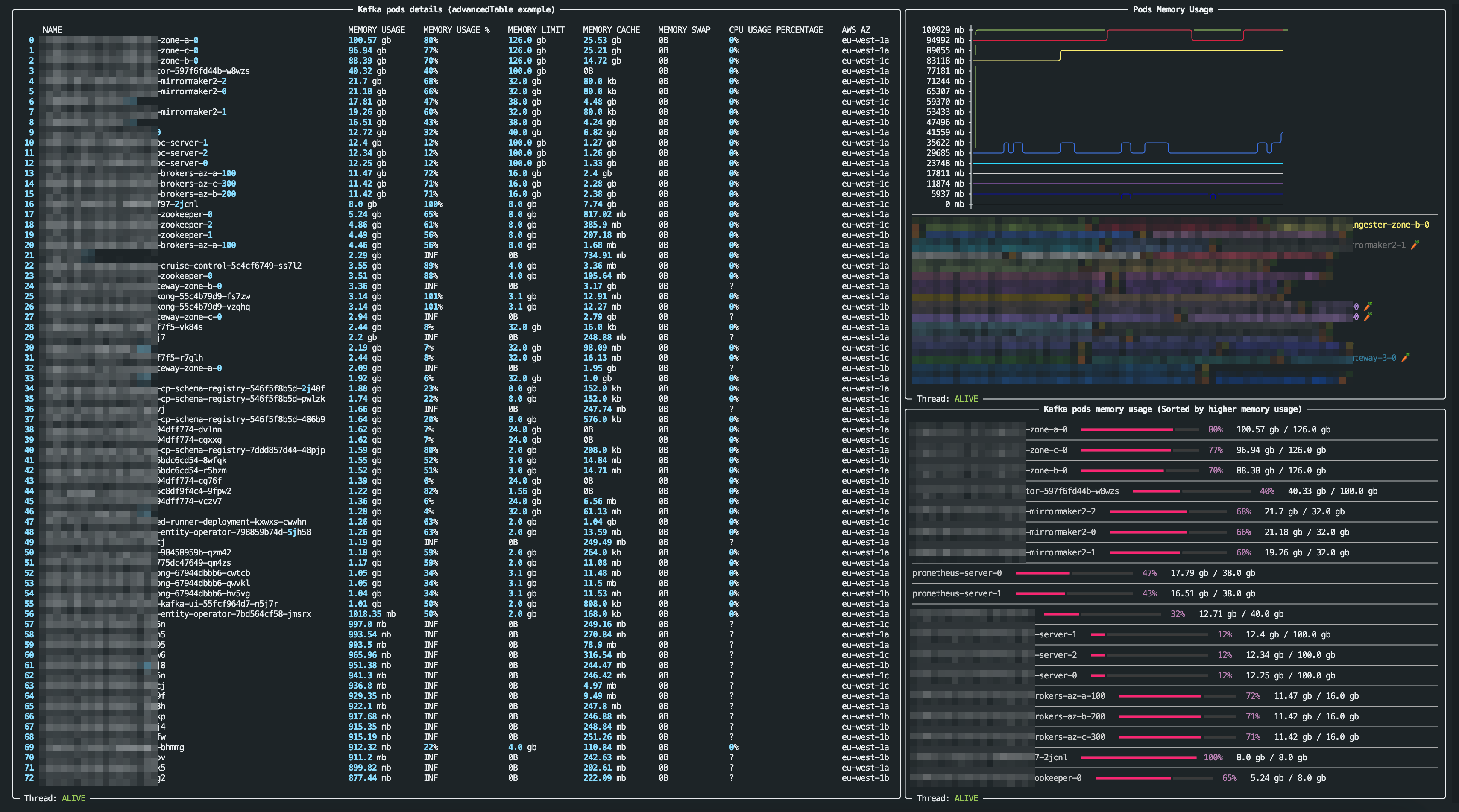Select the ngester-zone-b-0 legend entry

pos(1391,225)
